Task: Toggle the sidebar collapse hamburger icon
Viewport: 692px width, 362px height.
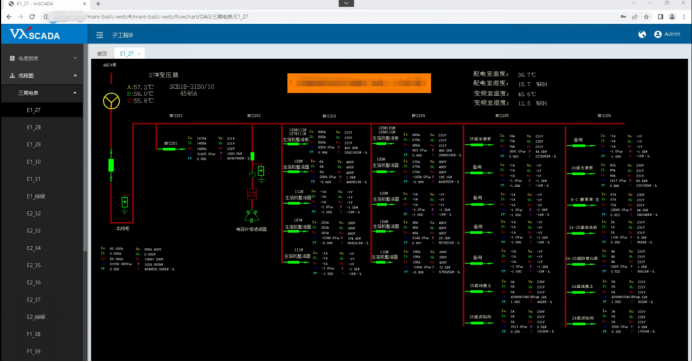Action: [100, 35]
